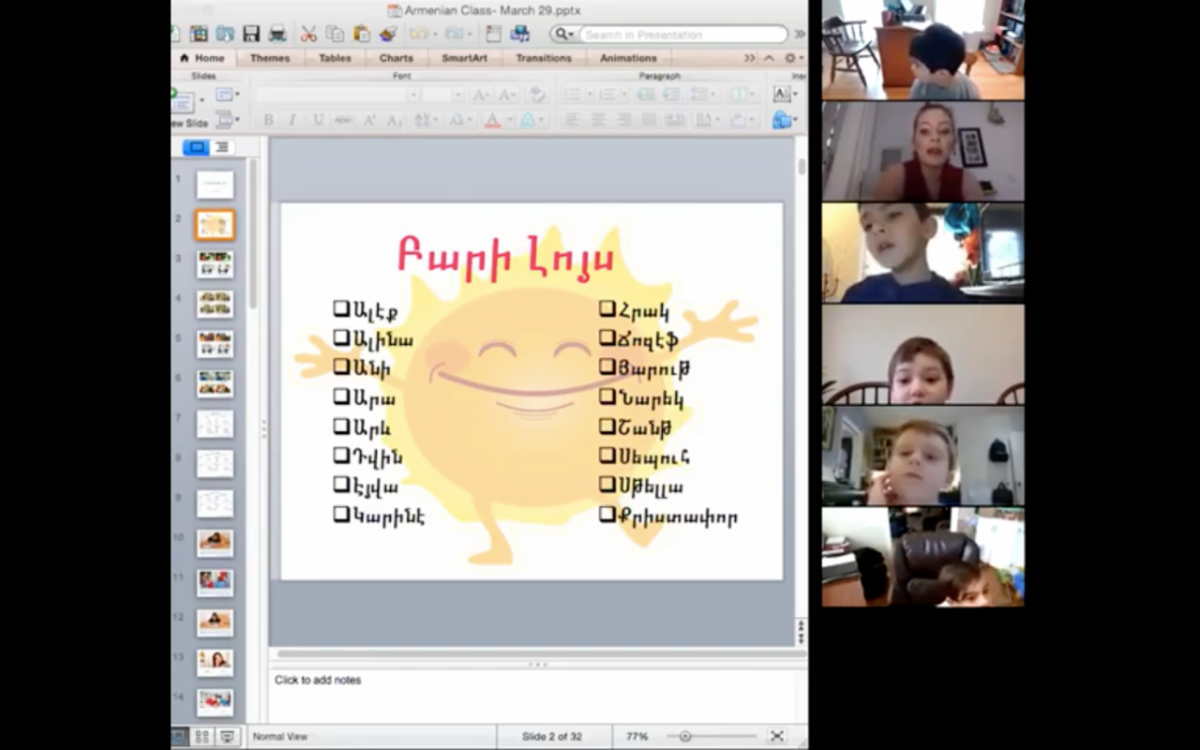Open the columns dropdown
Image resolution: width=1200 pixels, height=750 pixels.
point(743,95)
